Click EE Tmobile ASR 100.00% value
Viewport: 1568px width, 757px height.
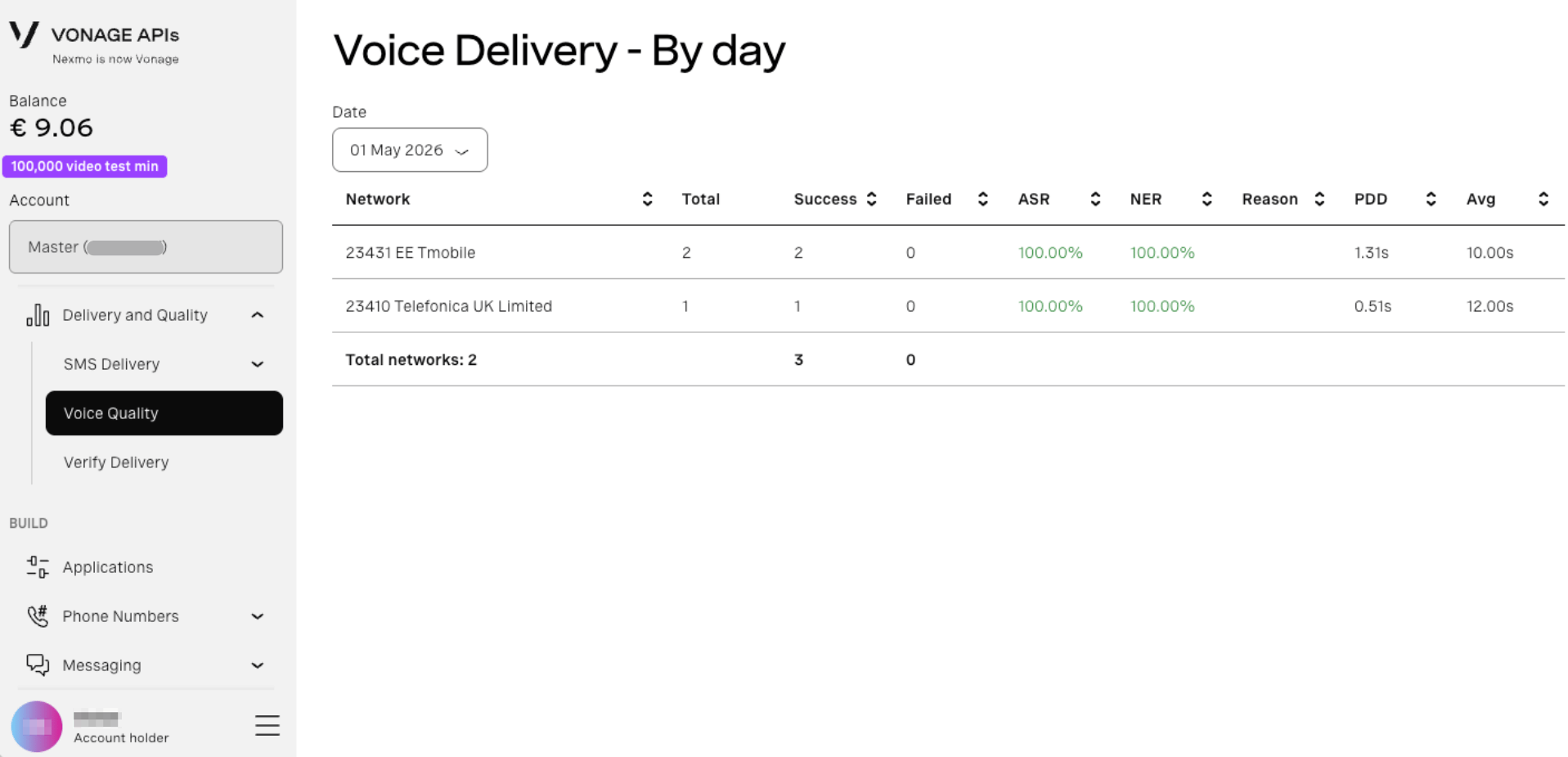(1050, 253)
